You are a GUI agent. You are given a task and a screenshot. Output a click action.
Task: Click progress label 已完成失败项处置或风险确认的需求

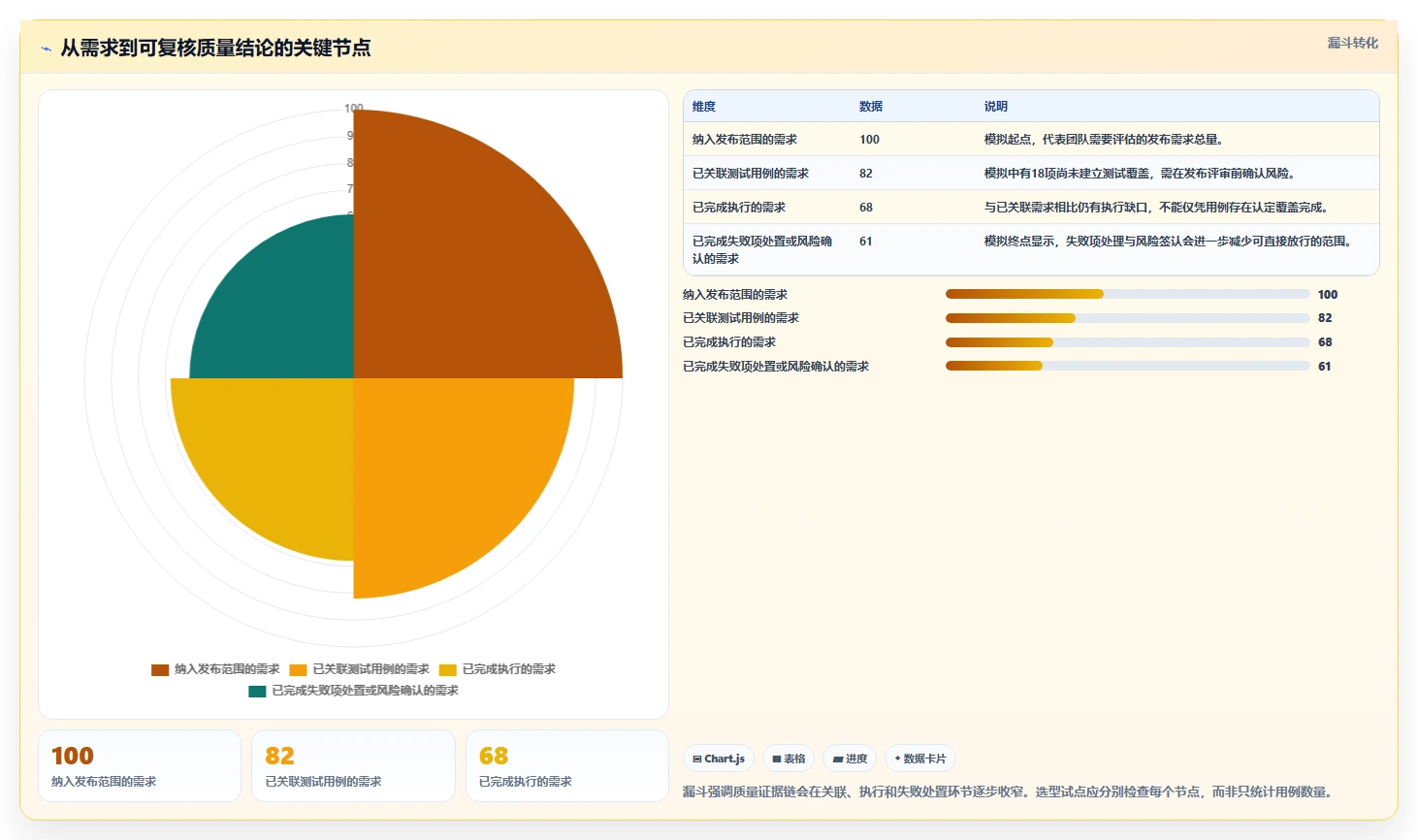776,367
